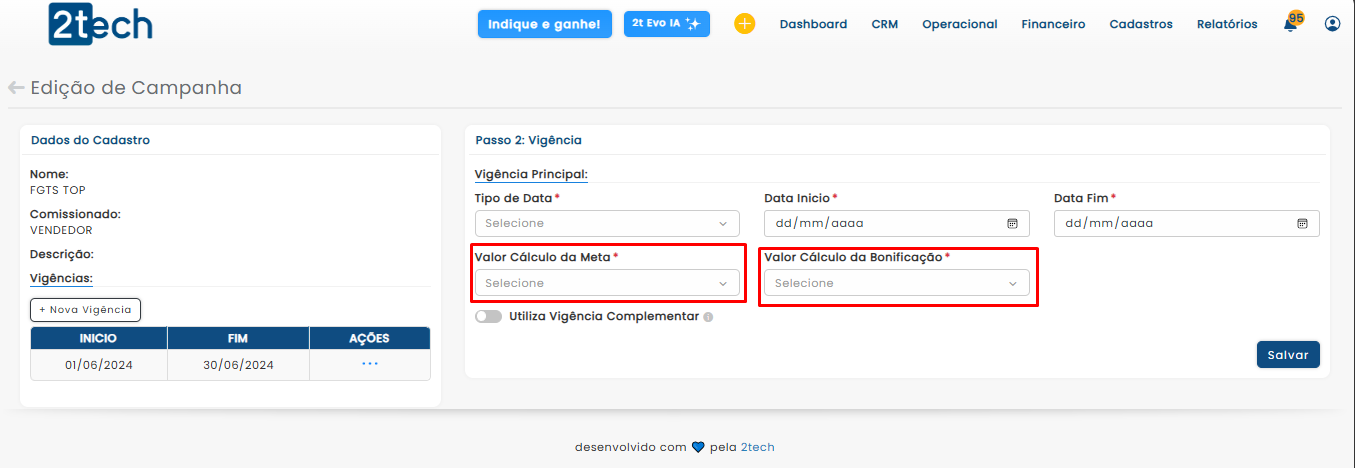Open the Dashboard menu

point(813,24)
